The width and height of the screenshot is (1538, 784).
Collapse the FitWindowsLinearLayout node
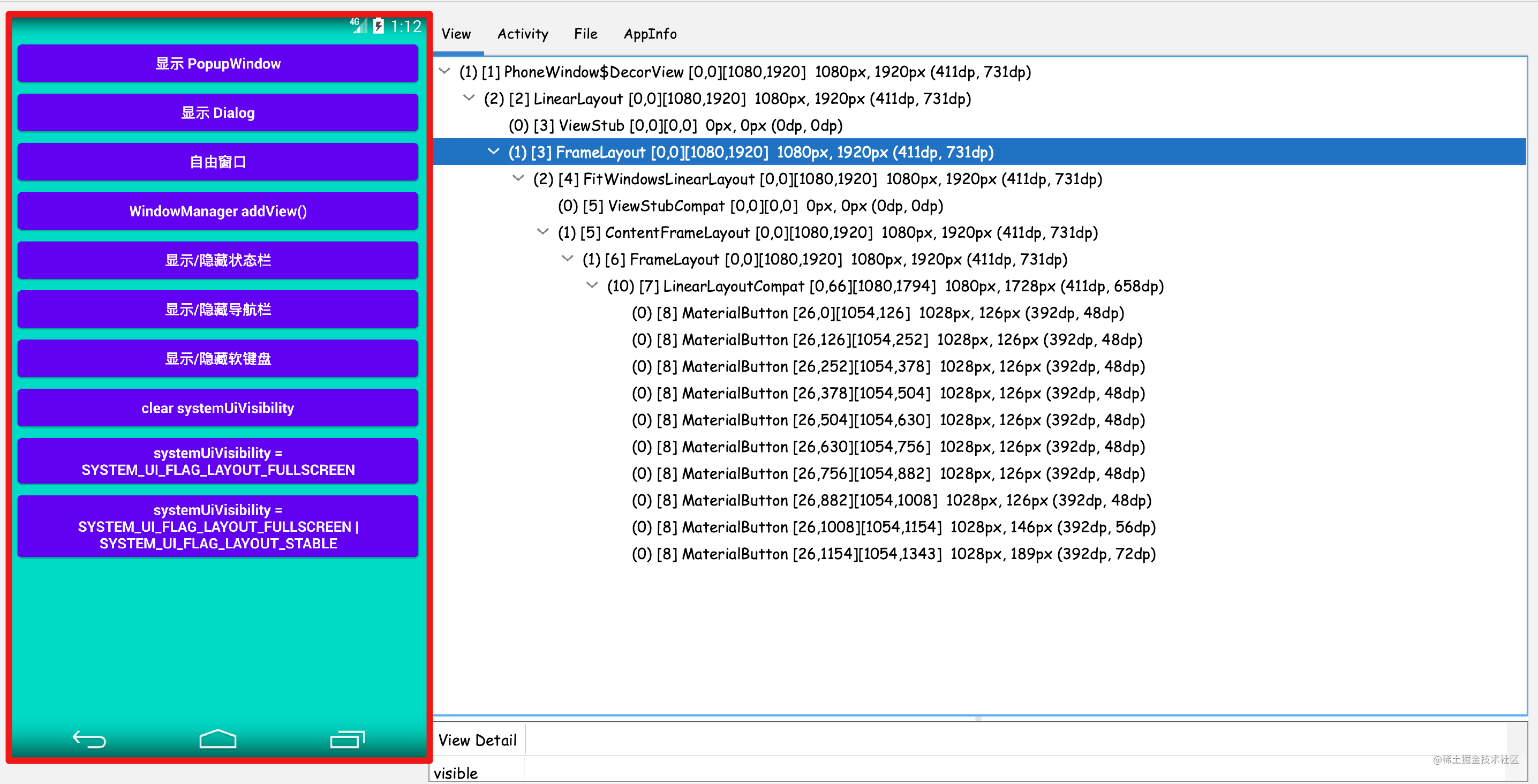pyautogui.click(x=518, y=178)
